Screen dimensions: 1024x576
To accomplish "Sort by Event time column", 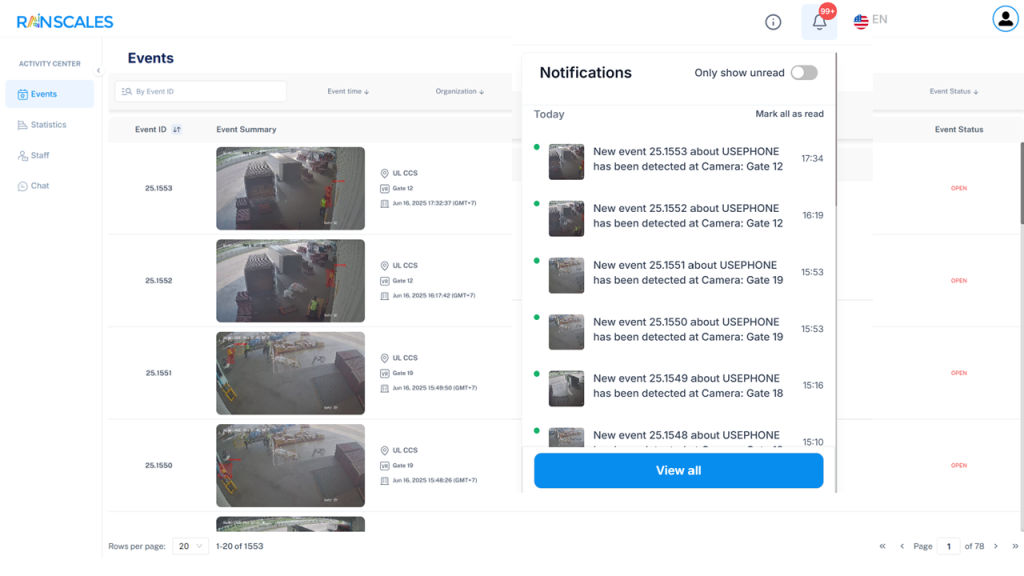I will pyautogui.click(x=348, y=91).
